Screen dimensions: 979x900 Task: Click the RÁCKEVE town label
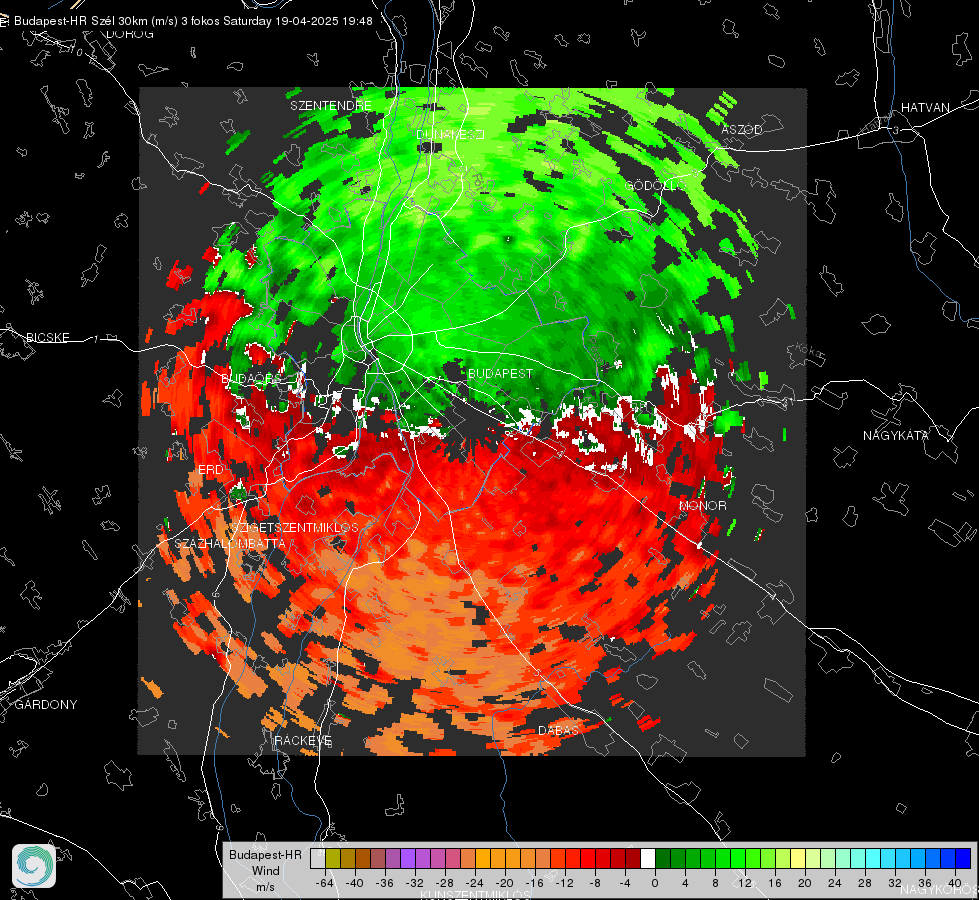pos(303,740)
